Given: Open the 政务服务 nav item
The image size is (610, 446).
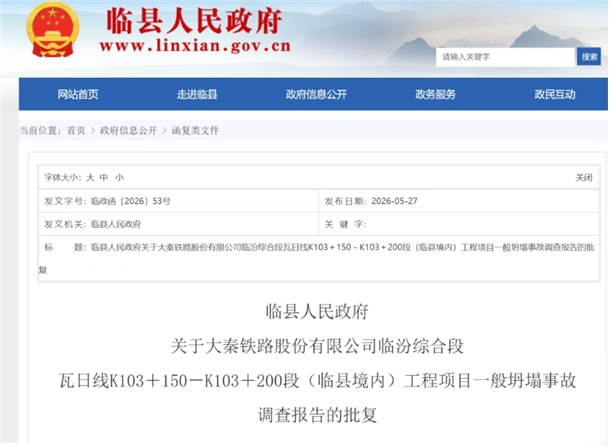Looking at the screenshot, I should [435, 94].
